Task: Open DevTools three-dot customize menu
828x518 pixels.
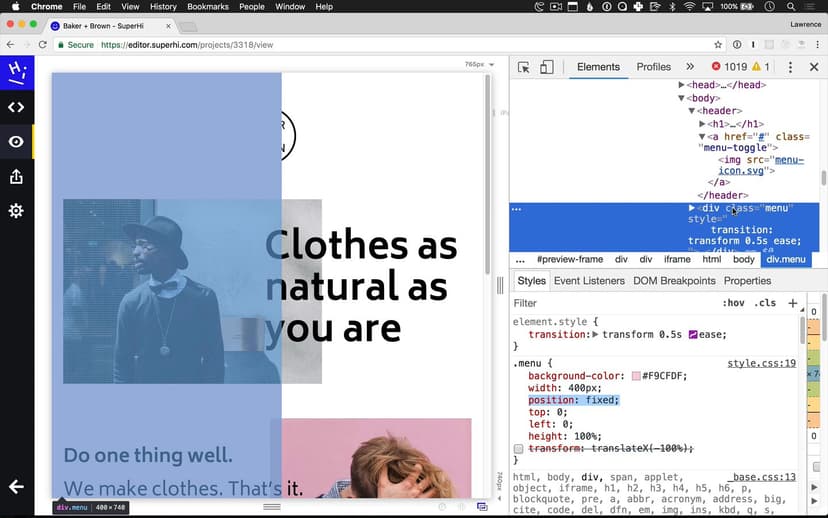Action: click(x=790, y=67)
